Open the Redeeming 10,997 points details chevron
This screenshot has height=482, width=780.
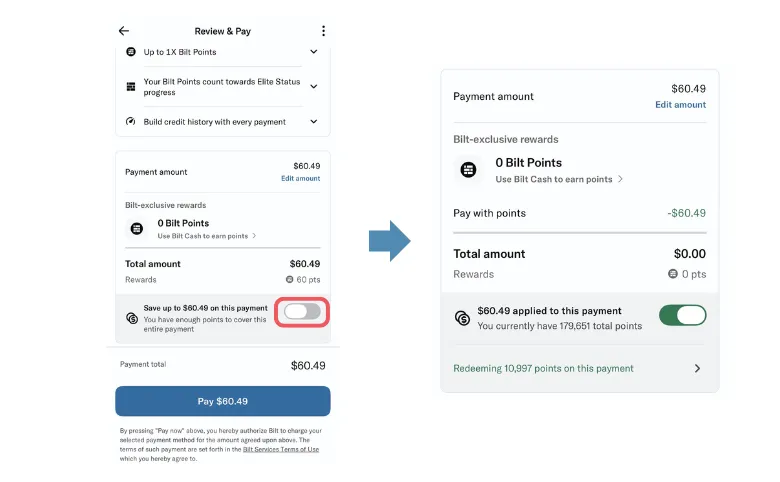[697, 368]
